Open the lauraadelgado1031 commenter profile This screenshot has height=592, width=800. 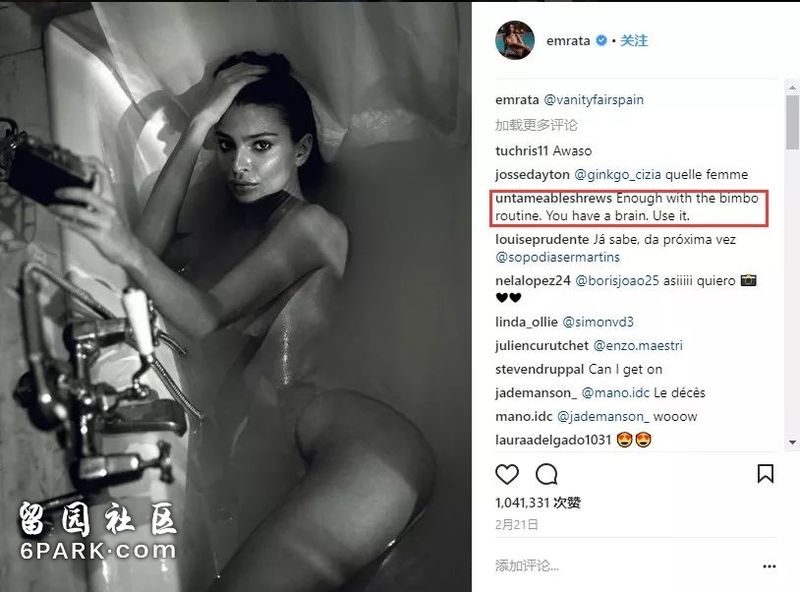tap(553, 440)
